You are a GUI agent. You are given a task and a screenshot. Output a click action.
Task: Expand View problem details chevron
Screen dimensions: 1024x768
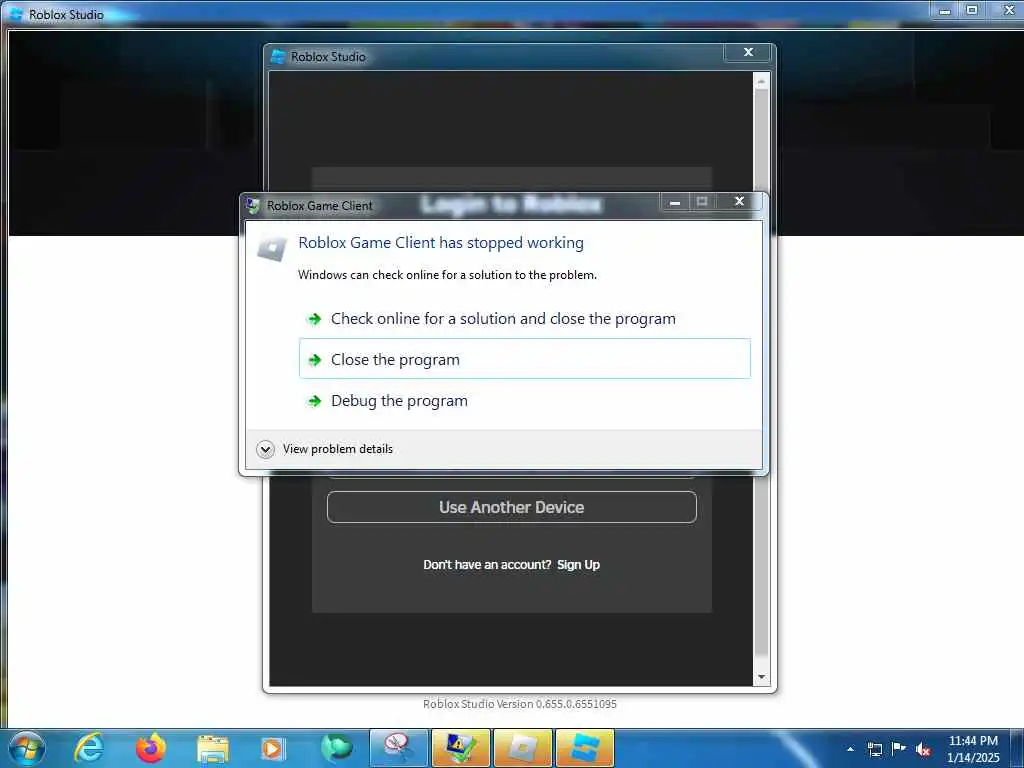tap(265, 449)
